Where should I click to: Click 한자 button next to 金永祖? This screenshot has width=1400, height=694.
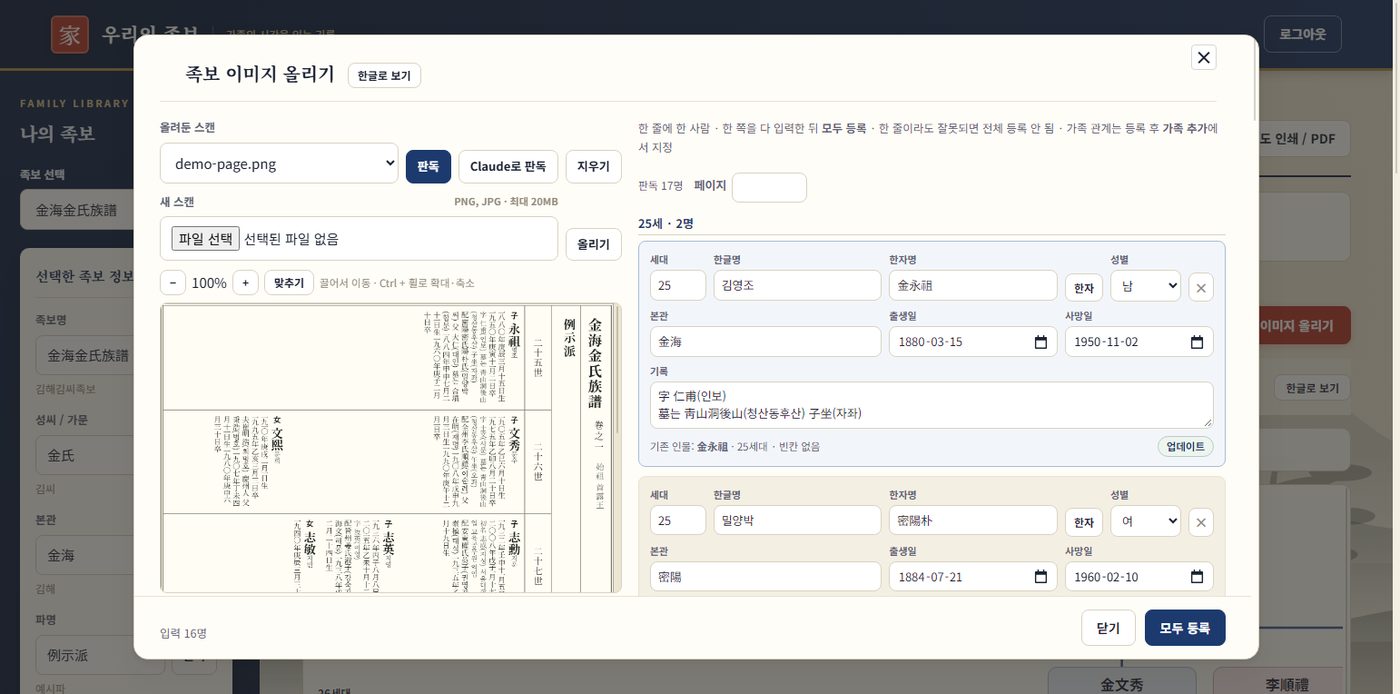(x=1083, y=288)
